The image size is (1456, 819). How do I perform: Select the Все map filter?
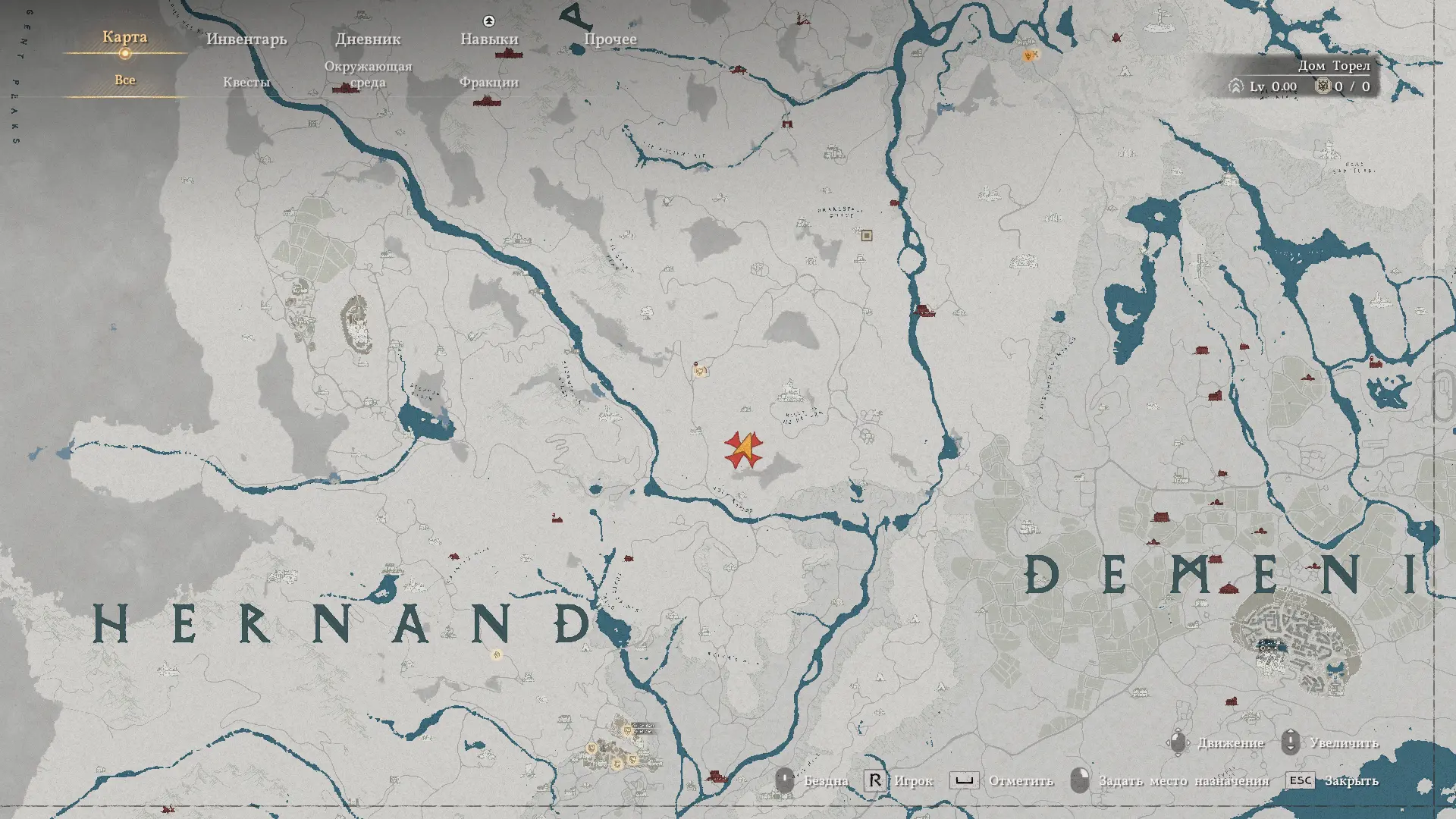(125, 80)
